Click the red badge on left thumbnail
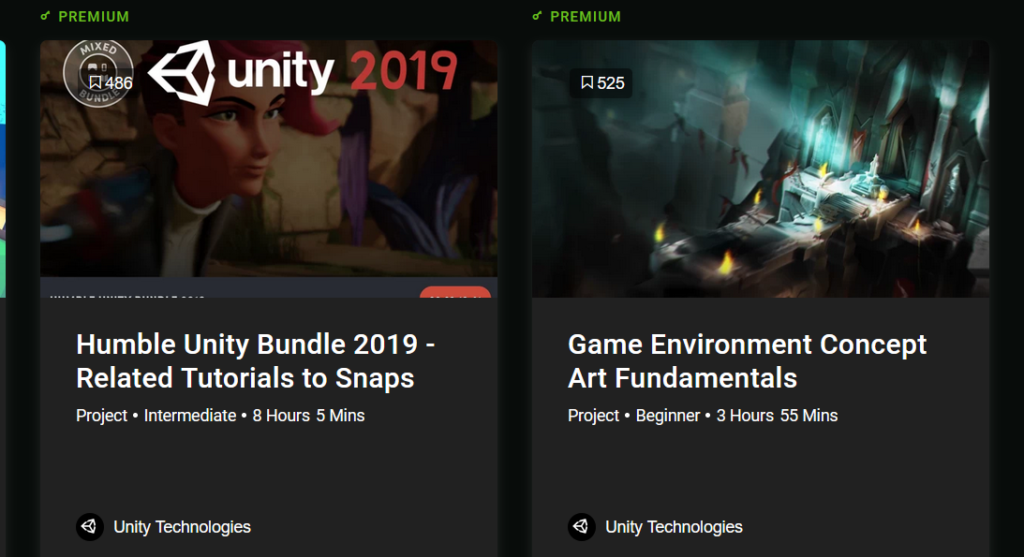The width and height of the screenshot is (1024, 557). [455, 292]
